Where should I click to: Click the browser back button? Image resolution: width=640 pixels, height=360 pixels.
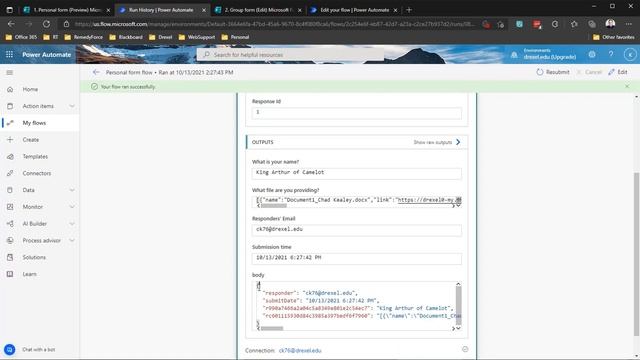click(11, 24)
